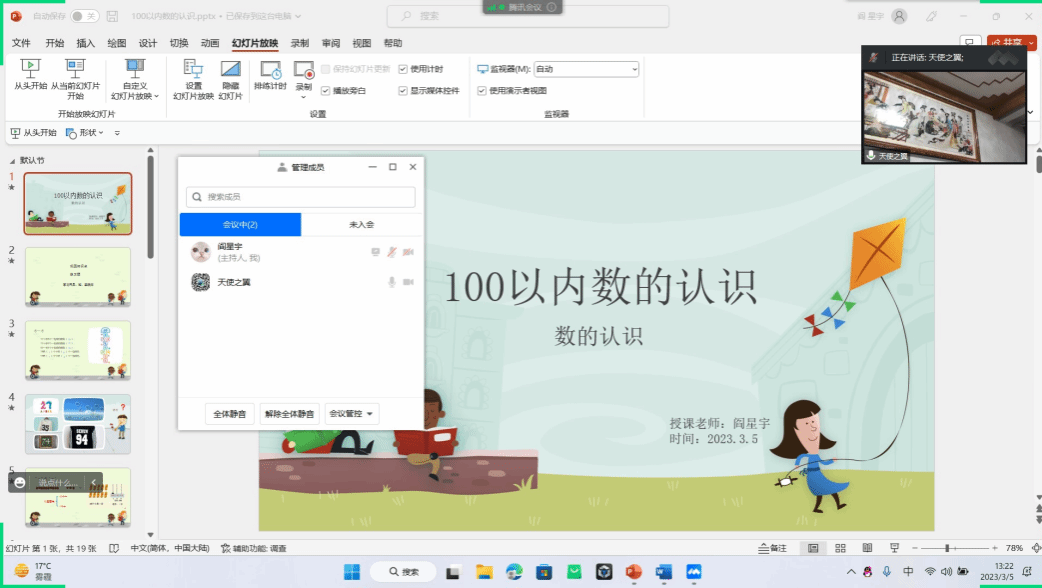Expand the 会议管控 dropdown
The height and width of the screenshot is (588, 1042).
click(352, 414)
